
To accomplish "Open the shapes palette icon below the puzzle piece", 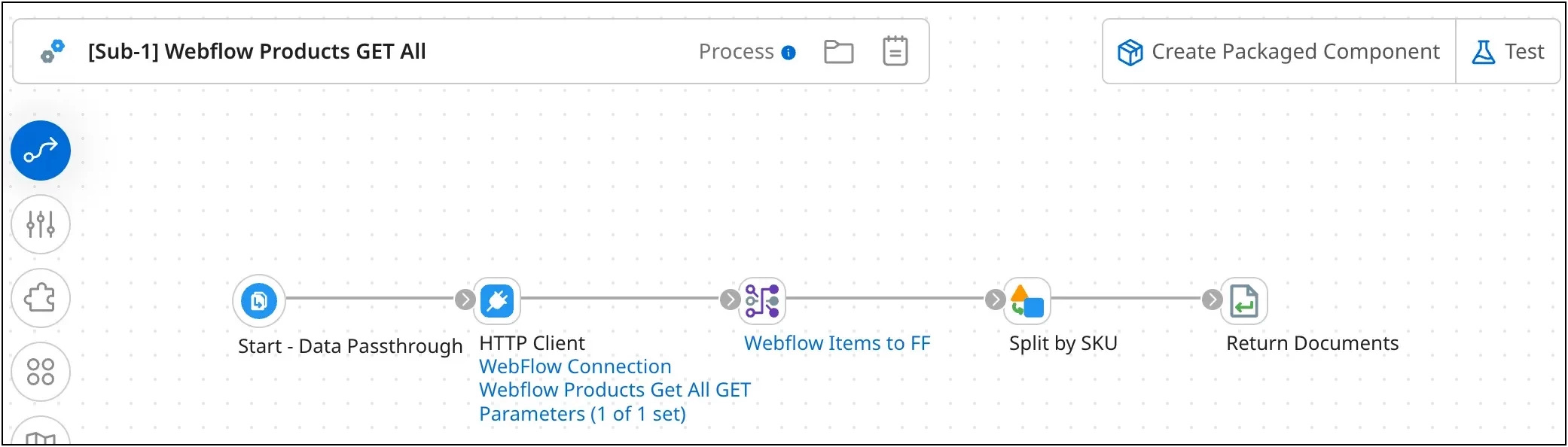I will 41,371.
